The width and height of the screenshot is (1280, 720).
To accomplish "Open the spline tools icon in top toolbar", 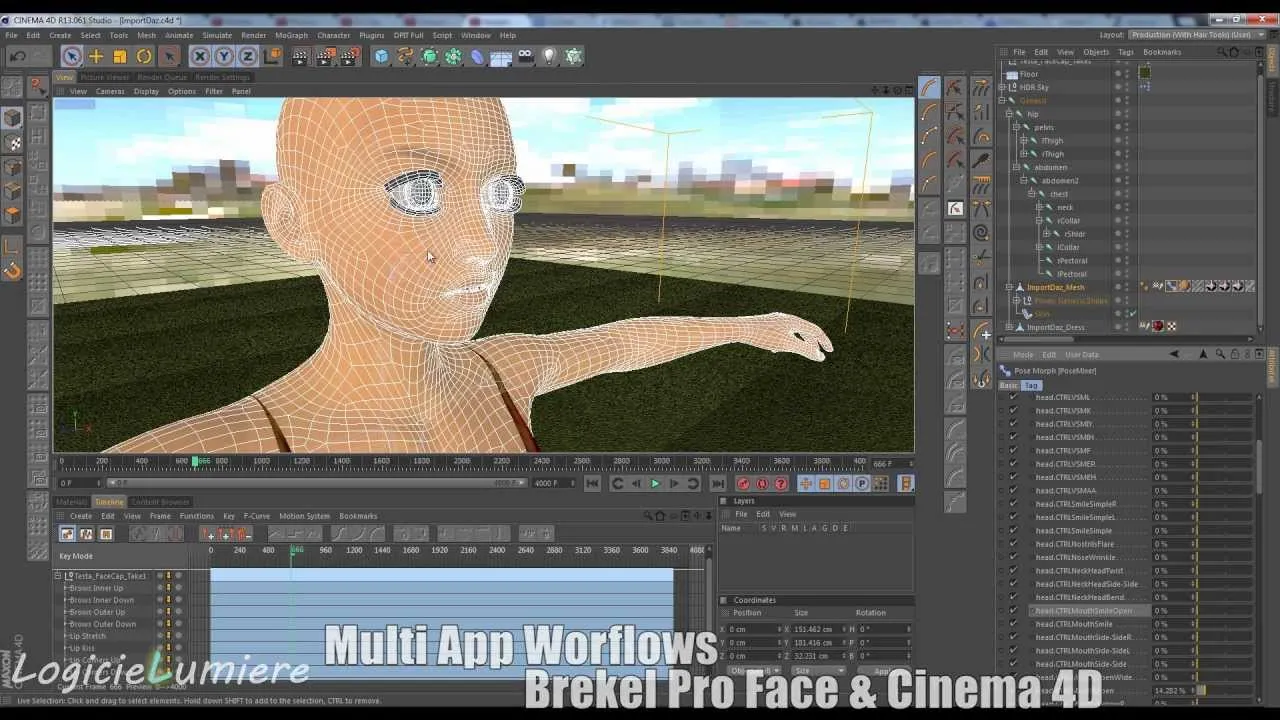I will 405,57.
